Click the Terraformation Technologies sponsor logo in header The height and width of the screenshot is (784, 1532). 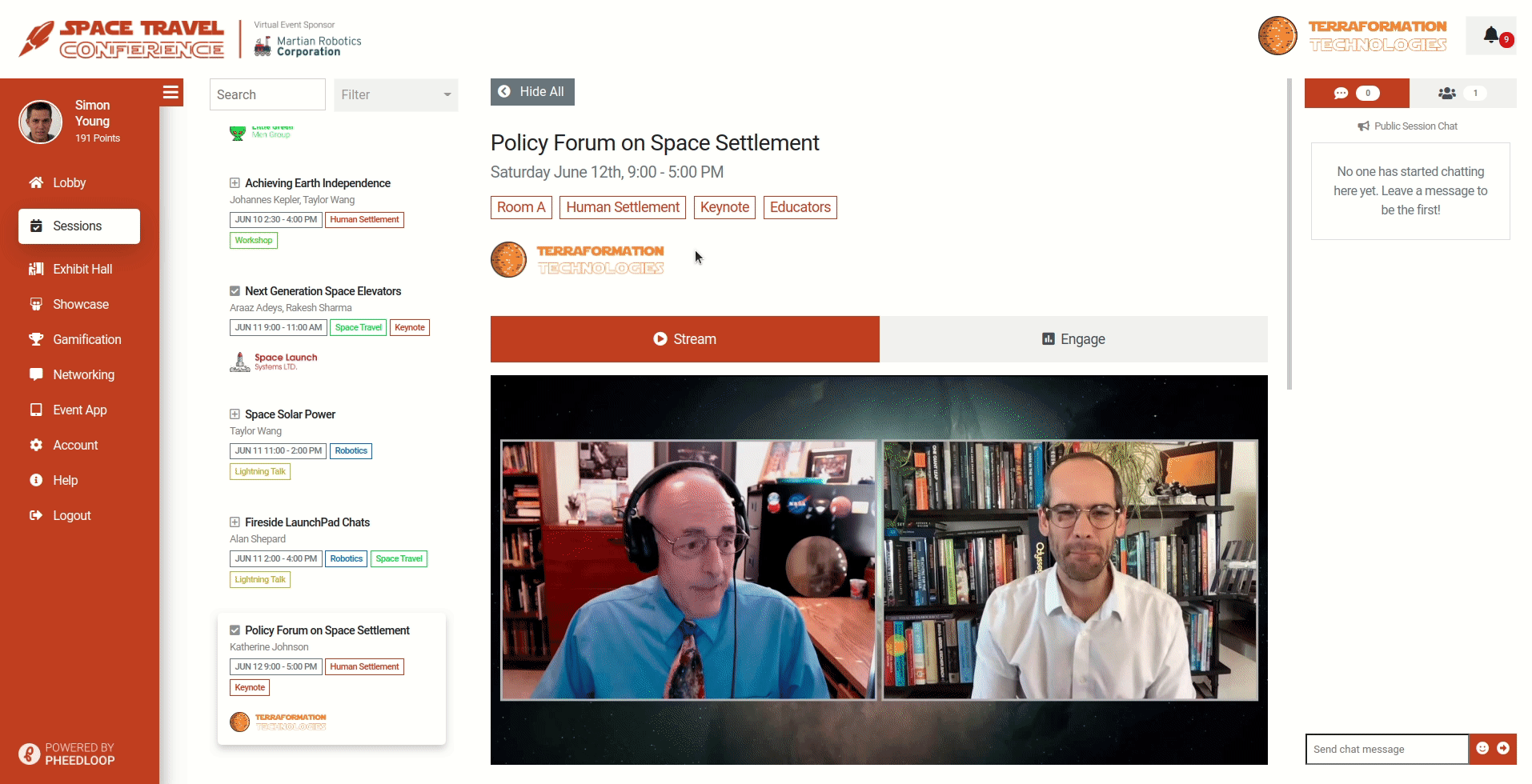point(1354,36)
